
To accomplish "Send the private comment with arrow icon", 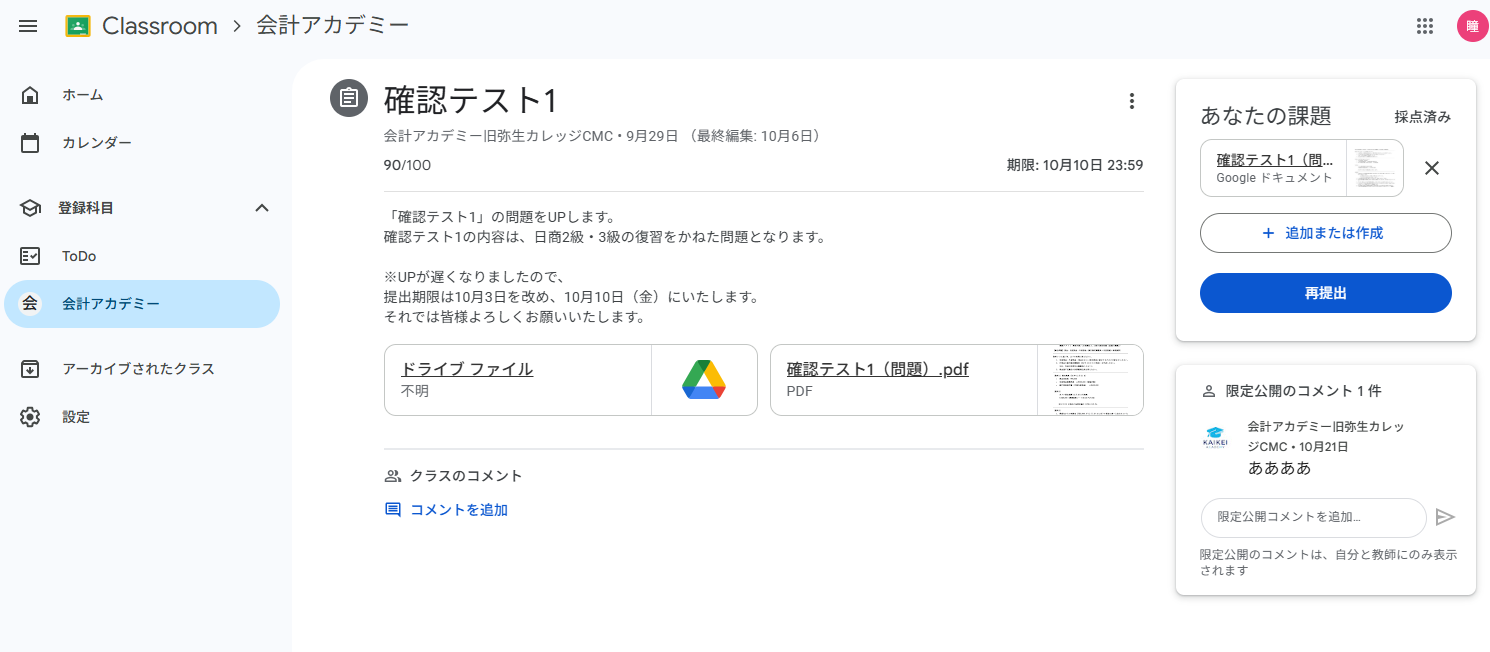I will tap(1445, 517).
